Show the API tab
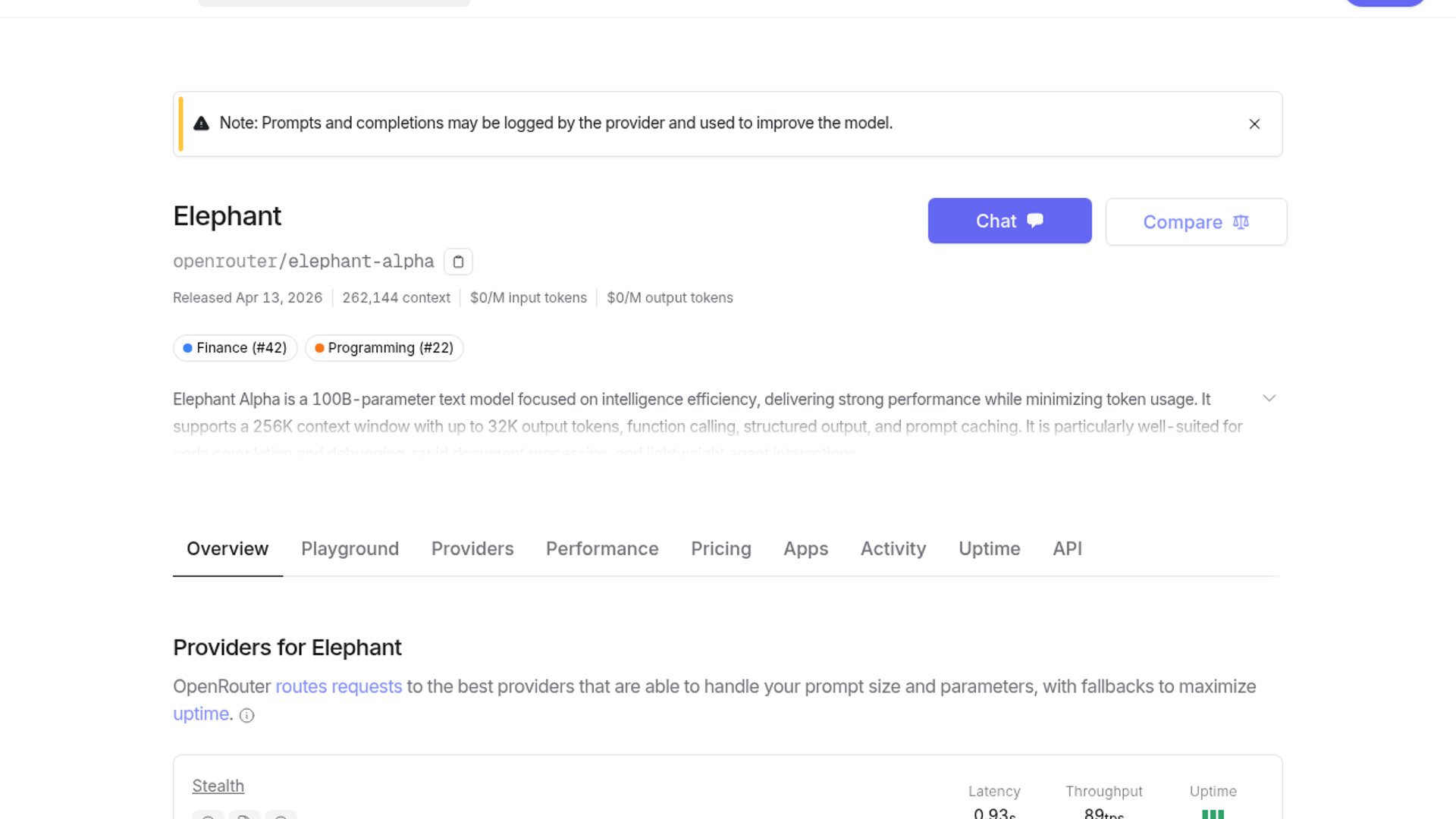Viewport: 1456px width, 819px height. tap(1067, 548)
